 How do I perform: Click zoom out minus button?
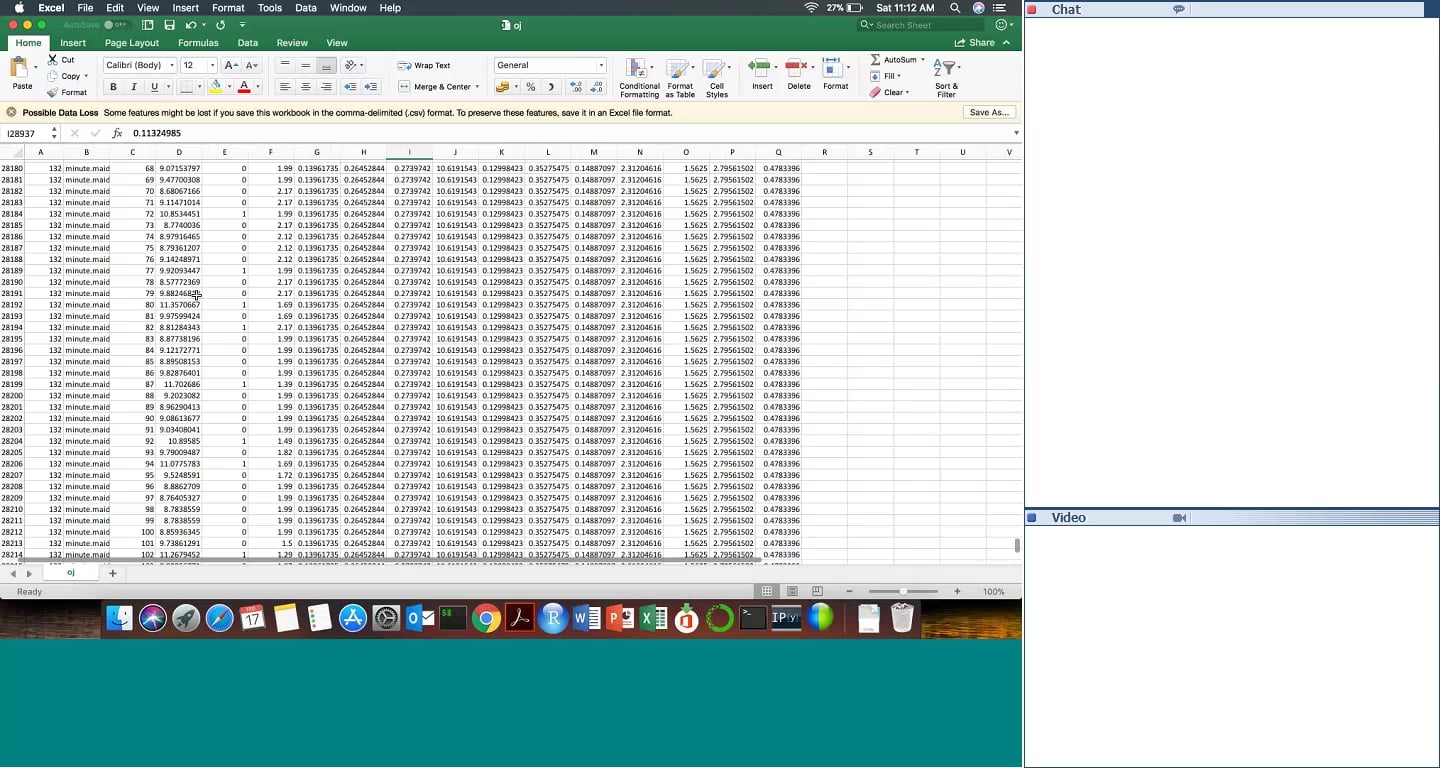pos(849,591)
